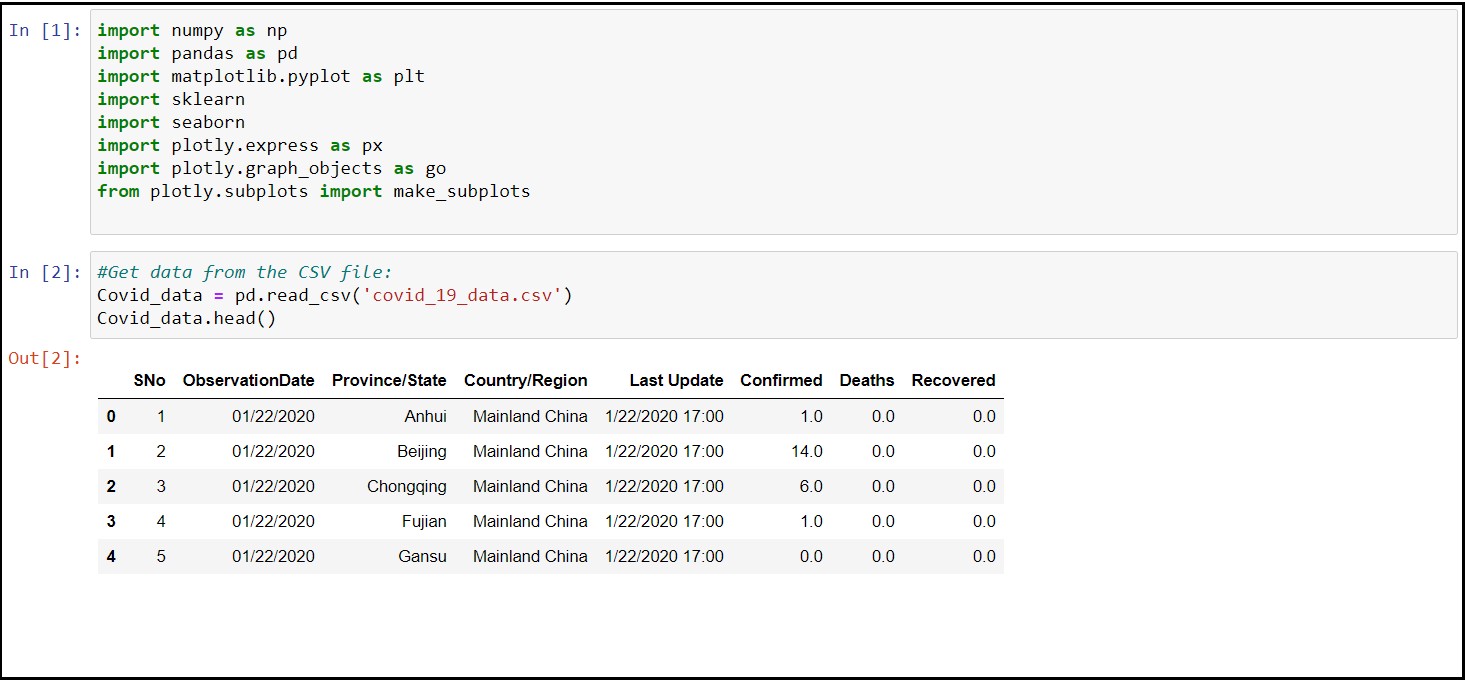Click the 'from plotly.subplots import make_subplots' line
This screenshot has height=682, width=1465.
[x=314, y=191]
